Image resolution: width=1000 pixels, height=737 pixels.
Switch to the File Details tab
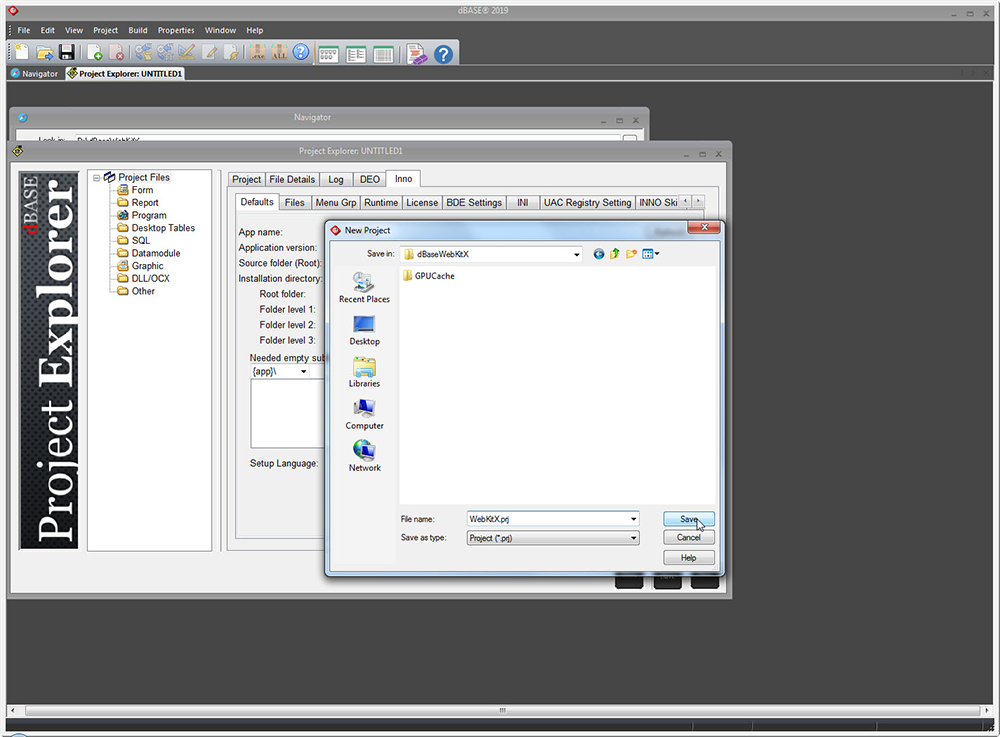[x=292, y=179]
